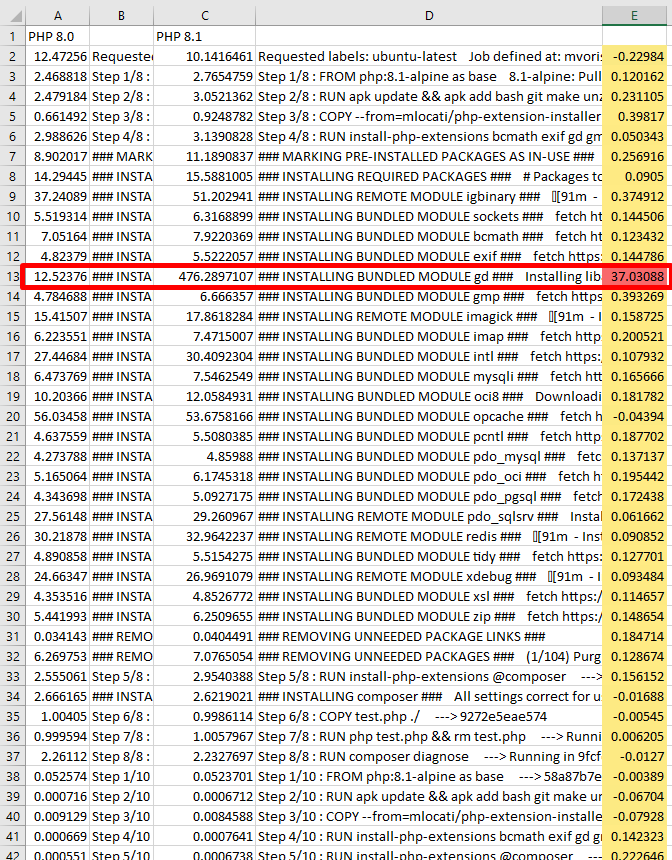
Task: Click 'INSTALLING BUNDLED MODULE gd' cell
Action: point(429,276)
